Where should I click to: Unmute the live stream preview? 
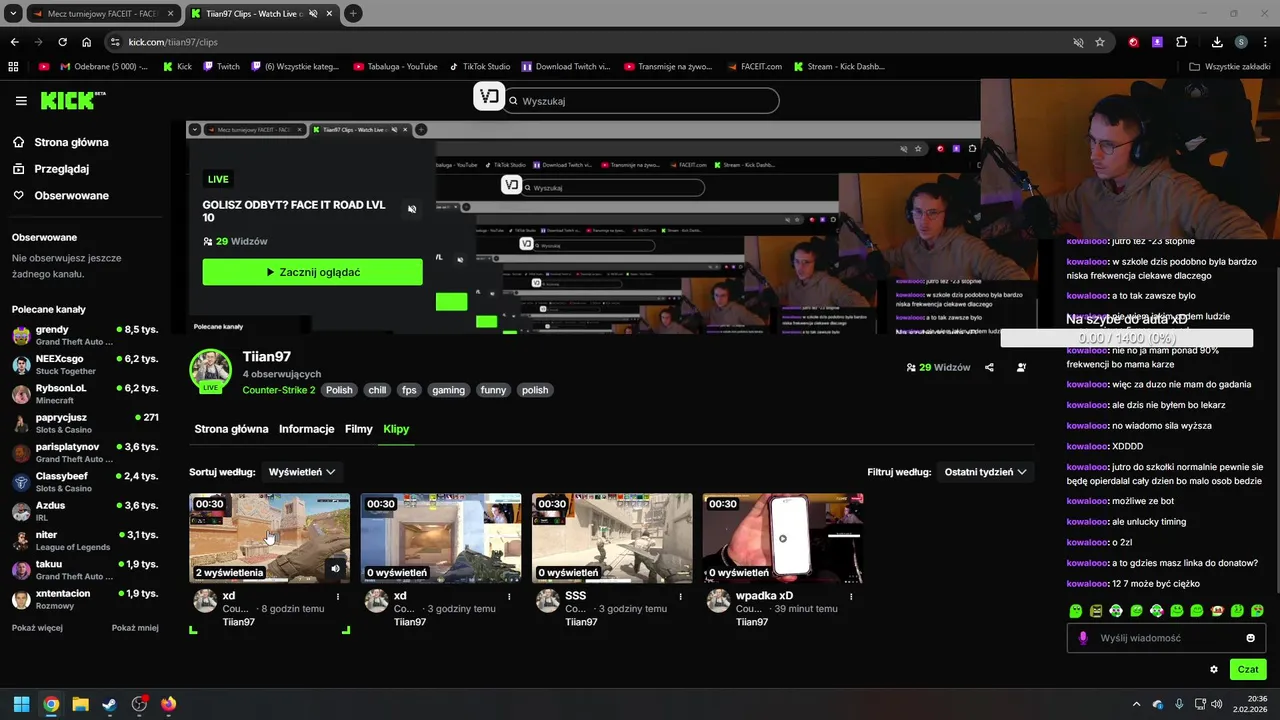pos(412,209)
